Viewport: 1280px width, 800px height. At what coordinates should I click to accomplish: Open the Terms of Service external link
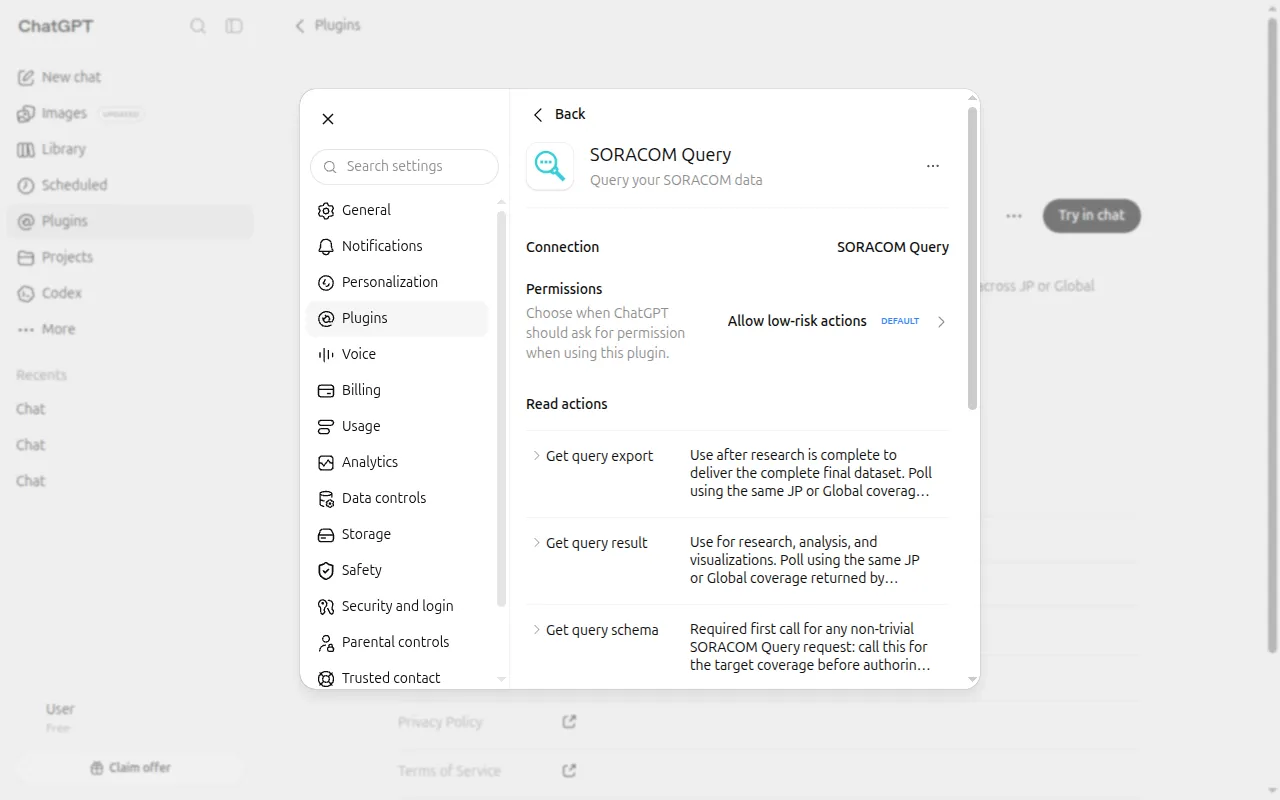[x=569, y=770]
